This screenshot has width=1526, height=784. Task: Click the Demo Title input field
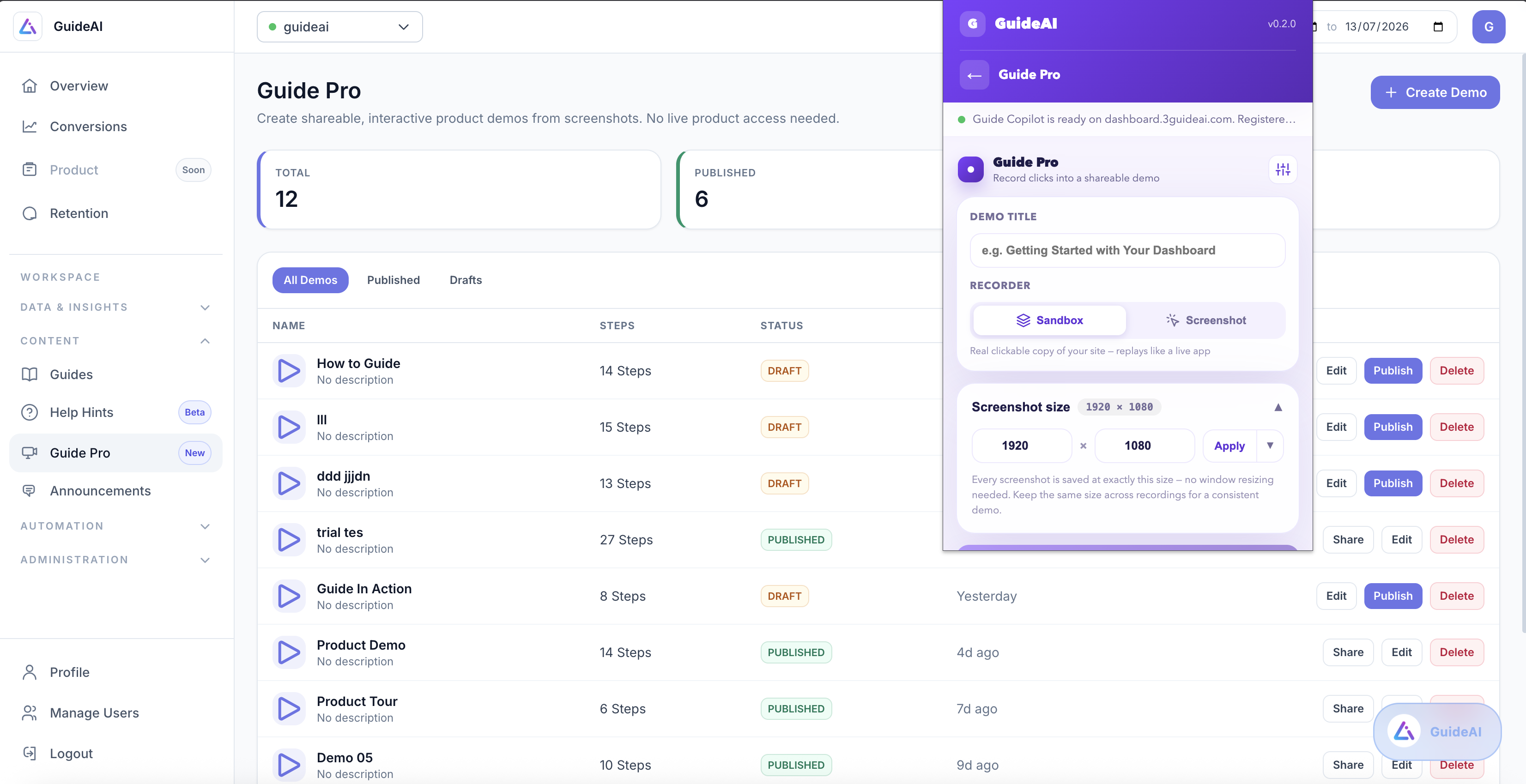click(1127, 250)
